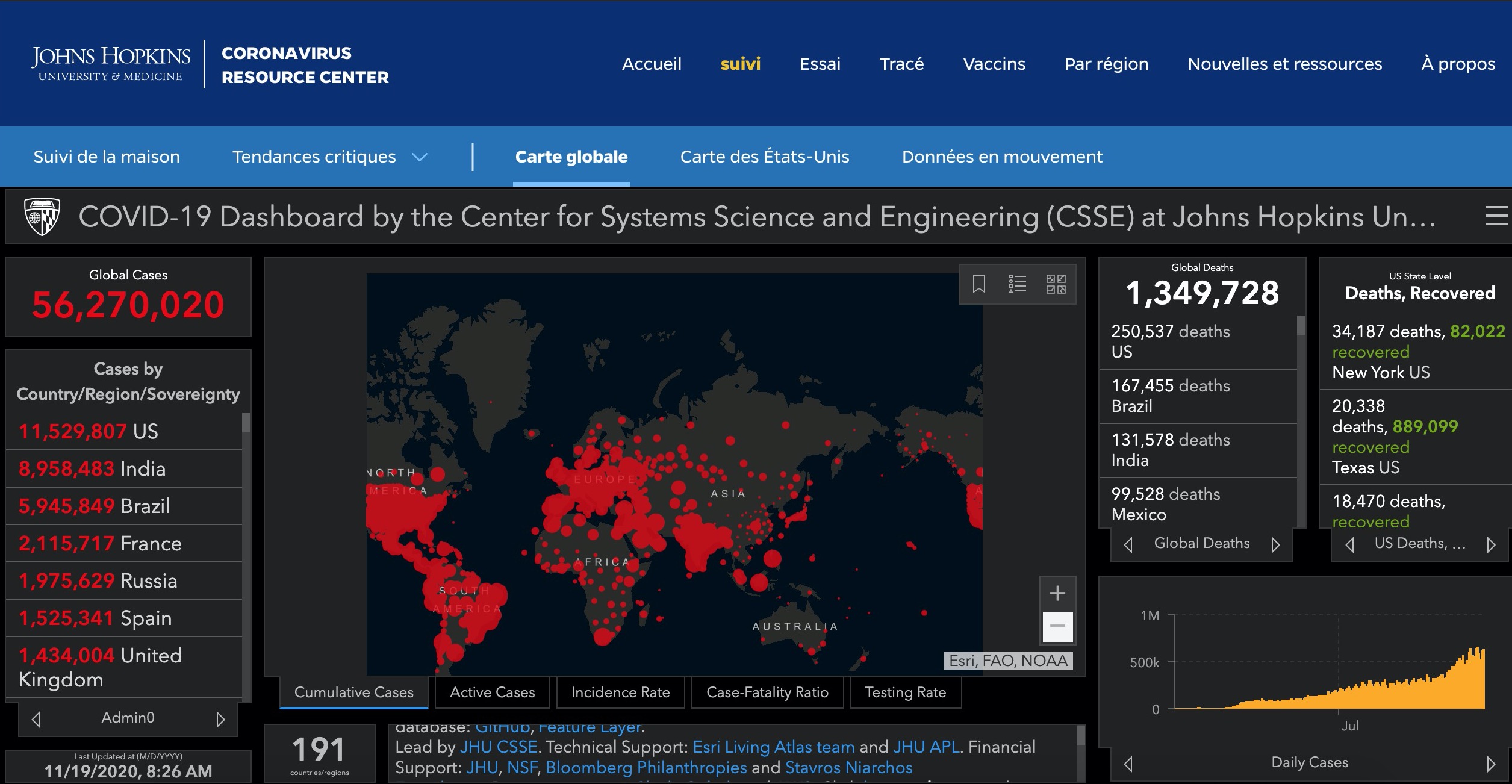Click next arrow beside US Deaths panel
The height and width of the screenshot is (784, 1512).
pyautogui.click(x=1490, y=544)
